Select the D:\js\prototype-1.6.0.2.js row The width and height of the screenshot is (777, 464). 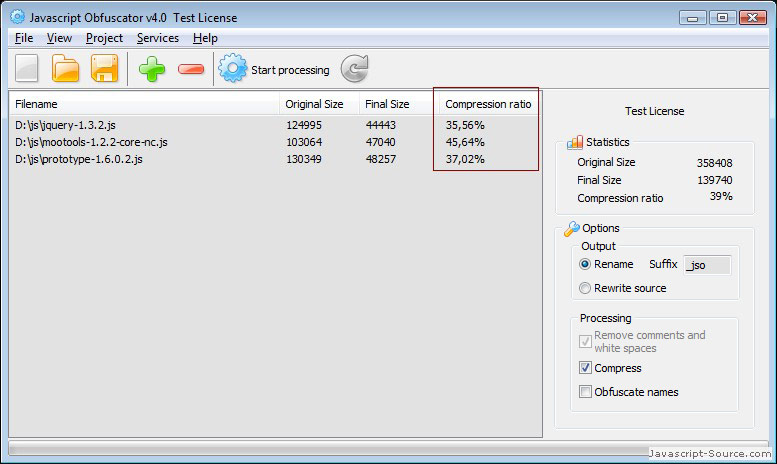click(275, 159)
